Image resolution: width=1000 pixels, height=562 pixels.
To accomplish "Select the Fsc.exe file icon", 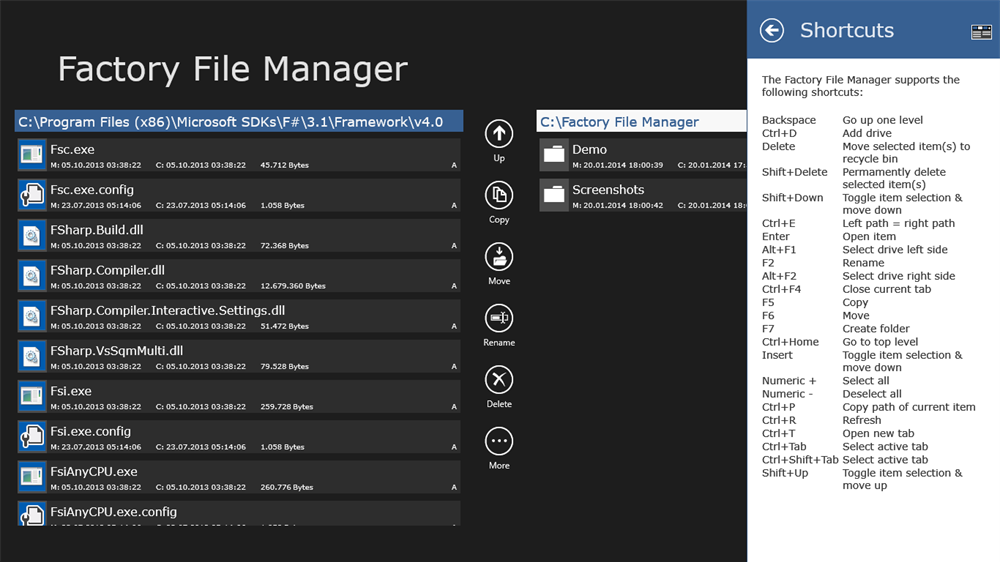I will click(32, 155).
